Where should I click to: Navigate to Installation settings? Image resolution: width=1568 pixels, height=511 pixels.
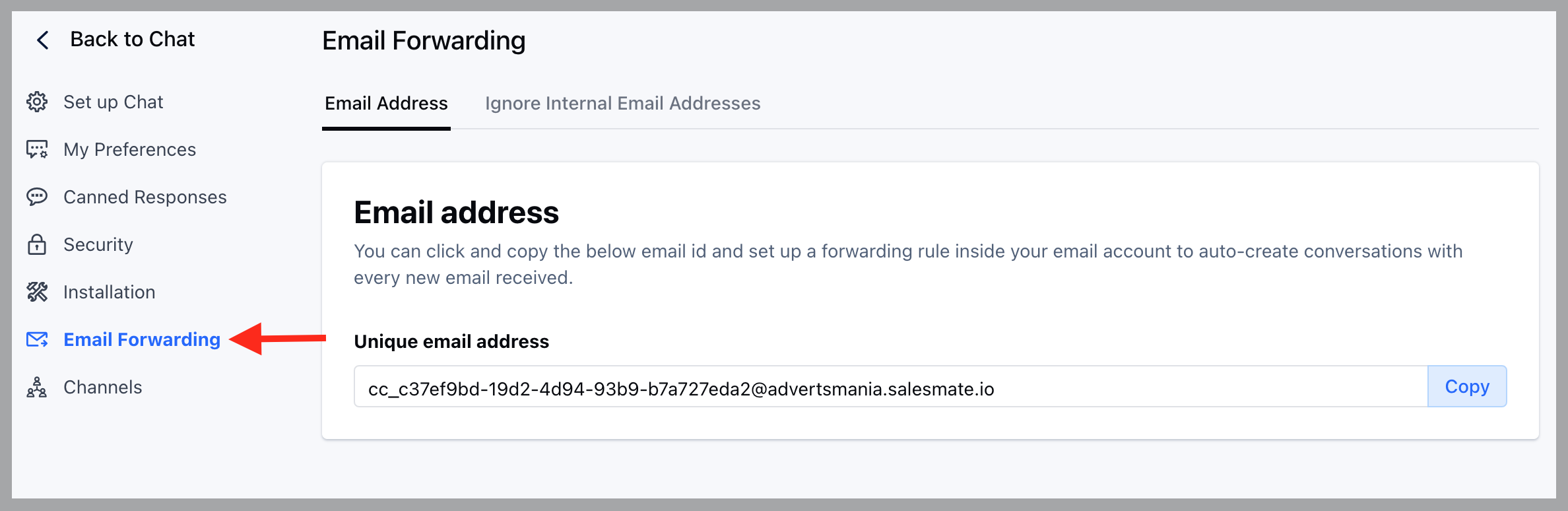pyautogui.click(x=110, y=292)
